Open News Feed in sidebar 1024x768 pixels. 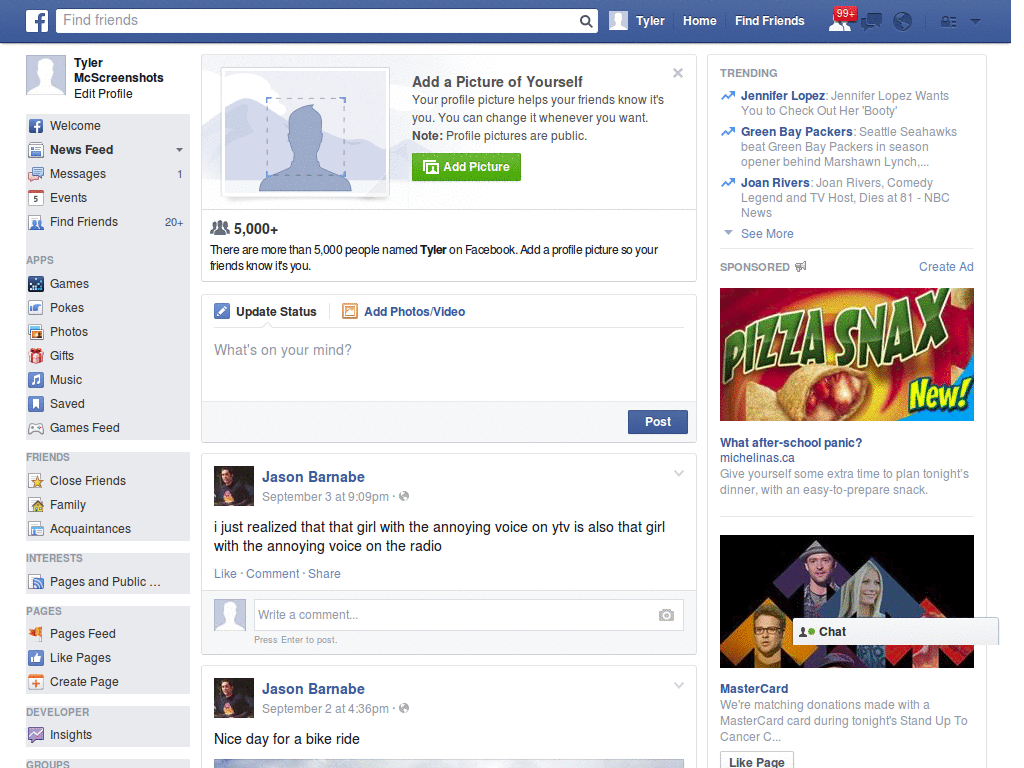82,150
